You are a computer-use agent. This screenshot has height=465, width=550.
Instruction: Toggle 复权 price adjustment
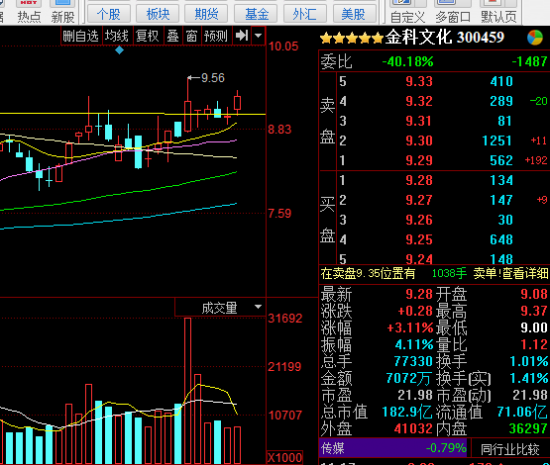click(147, 36)
